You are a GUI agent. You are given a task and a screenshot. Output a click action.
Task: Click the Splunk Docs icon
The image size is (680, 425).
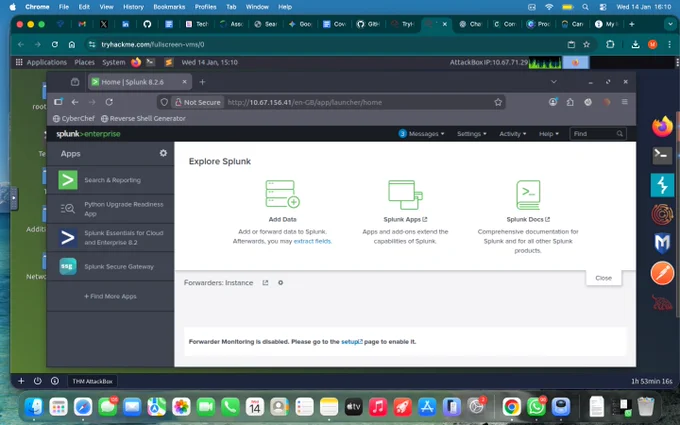coord(528,195)
